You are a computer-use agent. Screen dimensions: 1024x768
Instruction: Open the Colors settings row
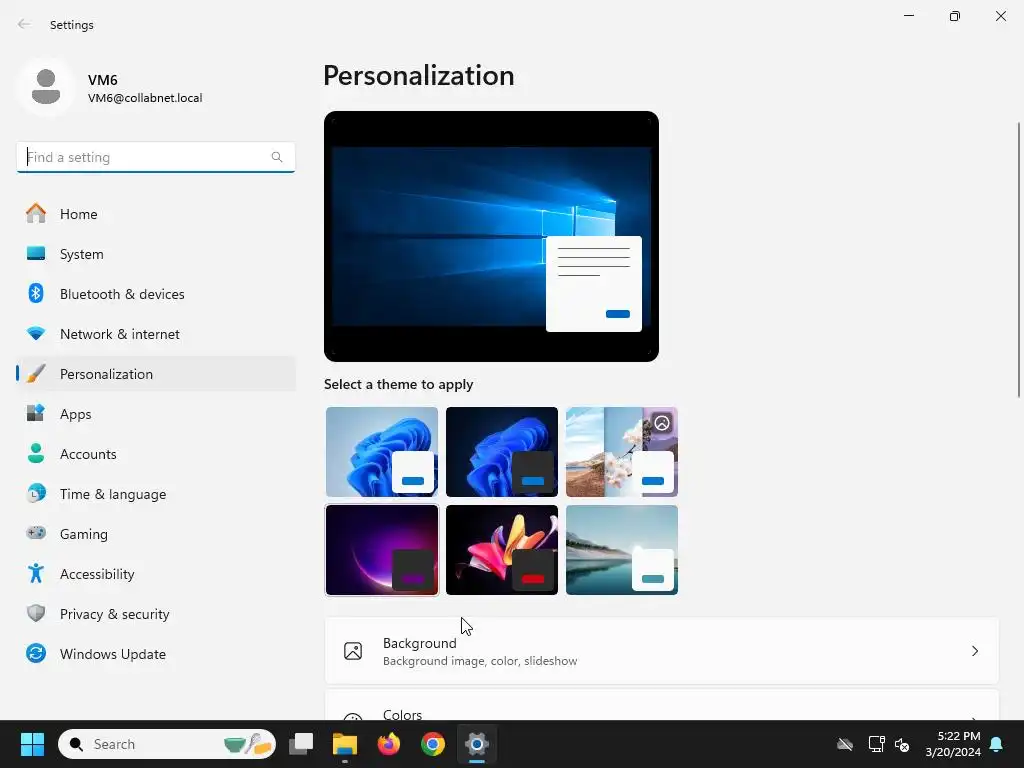[662, 705]
